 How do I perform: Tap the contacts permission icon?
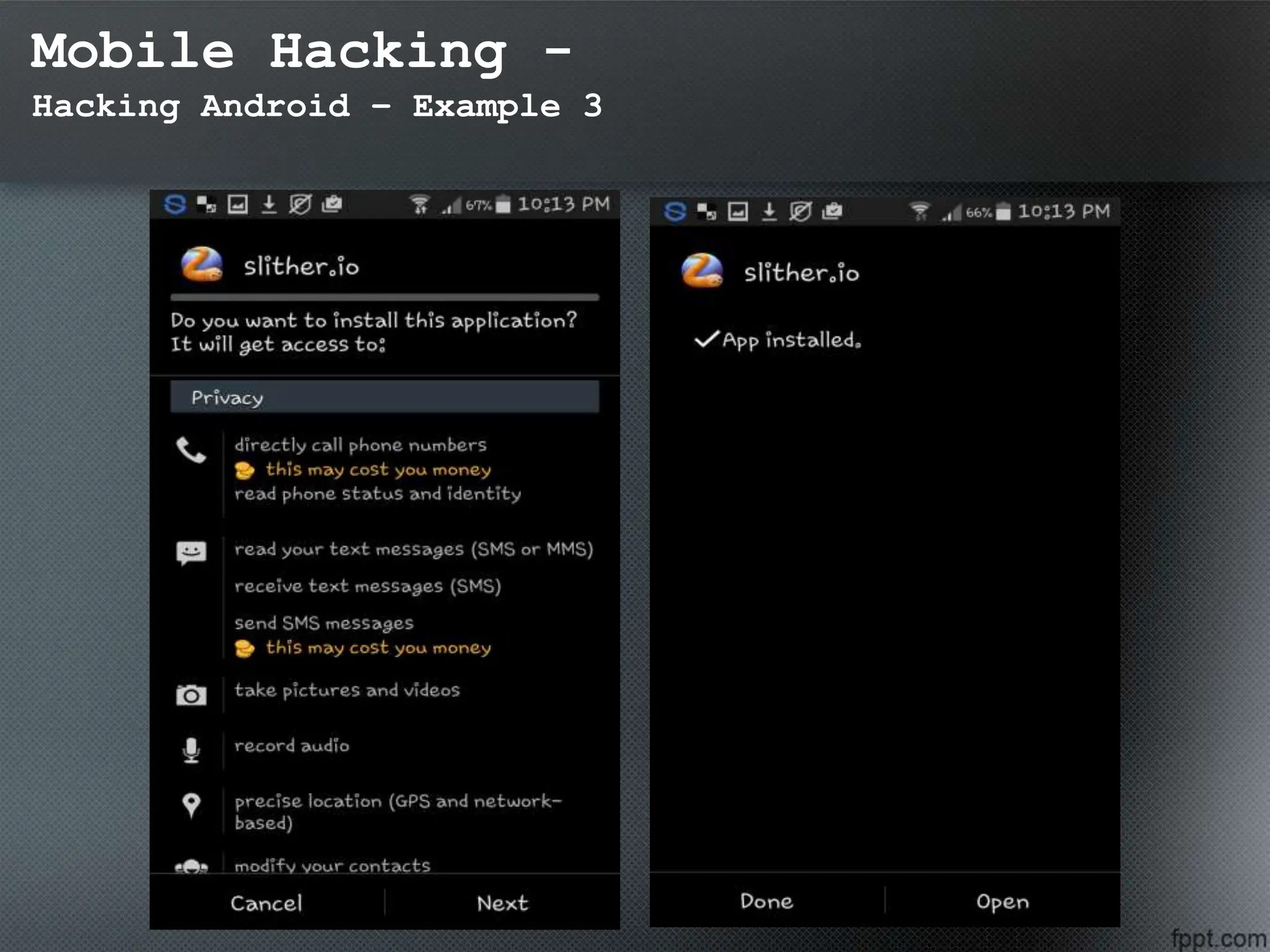pyautogui.click(x=191, y=866)
